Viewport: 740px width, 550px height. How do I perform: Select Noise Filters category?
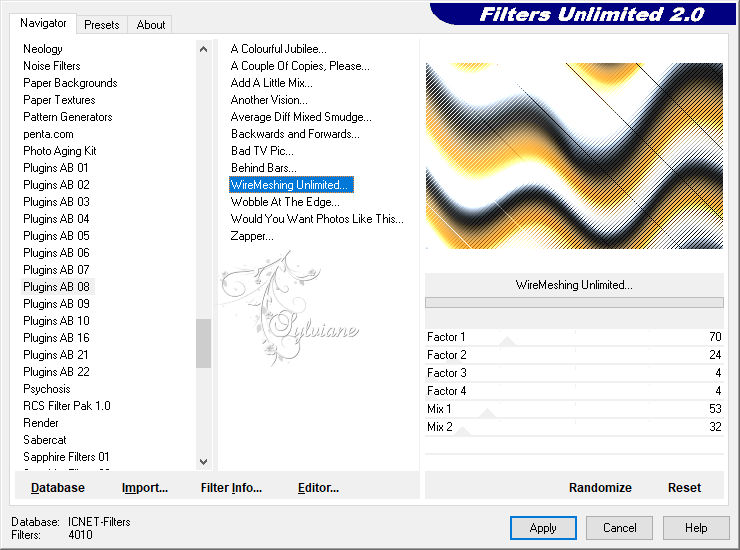click(52, 66)
